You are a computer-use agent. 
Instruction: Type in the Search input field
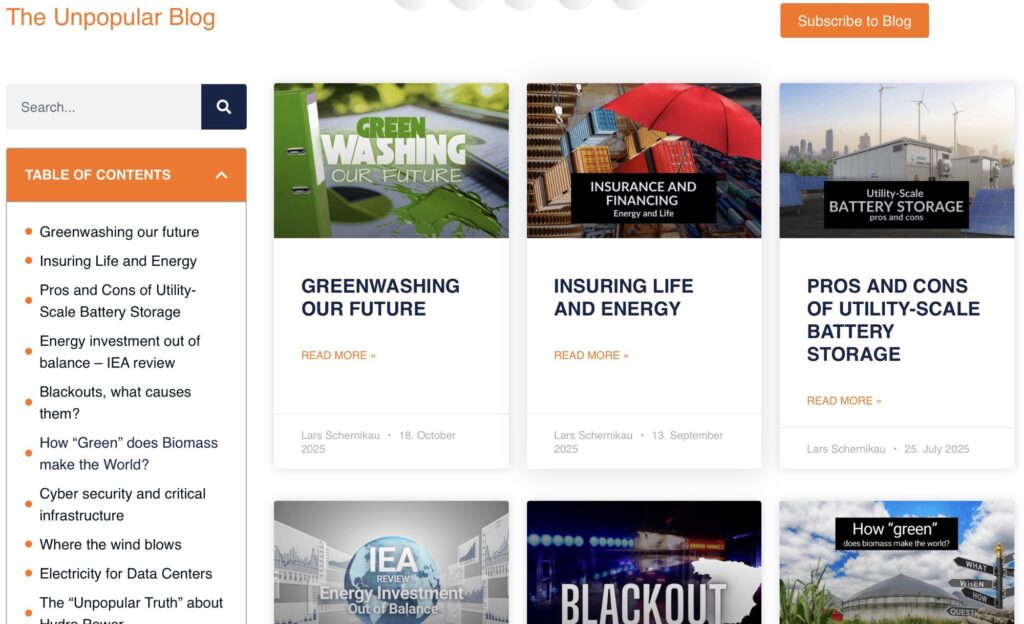pyautogui.click(x=104, y=107)
